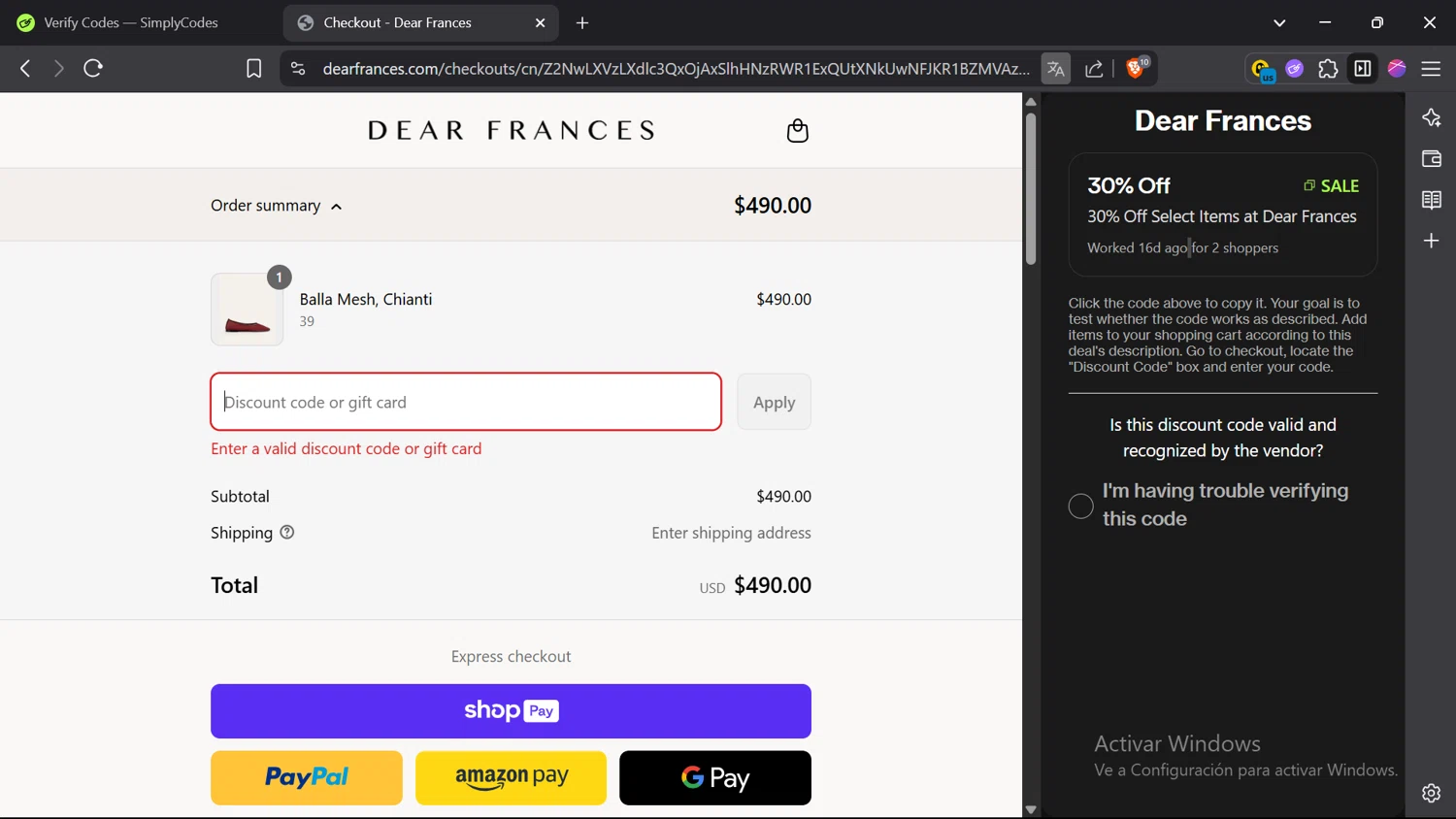
Task: Copy the code via SALE copy icon
Action: pos(1308,185)
